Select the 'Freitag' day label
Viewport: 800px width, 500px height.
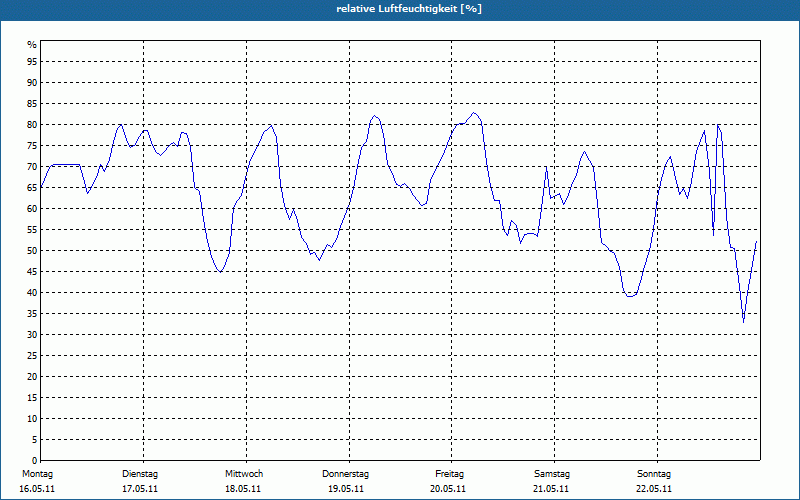tap(449, 474)
